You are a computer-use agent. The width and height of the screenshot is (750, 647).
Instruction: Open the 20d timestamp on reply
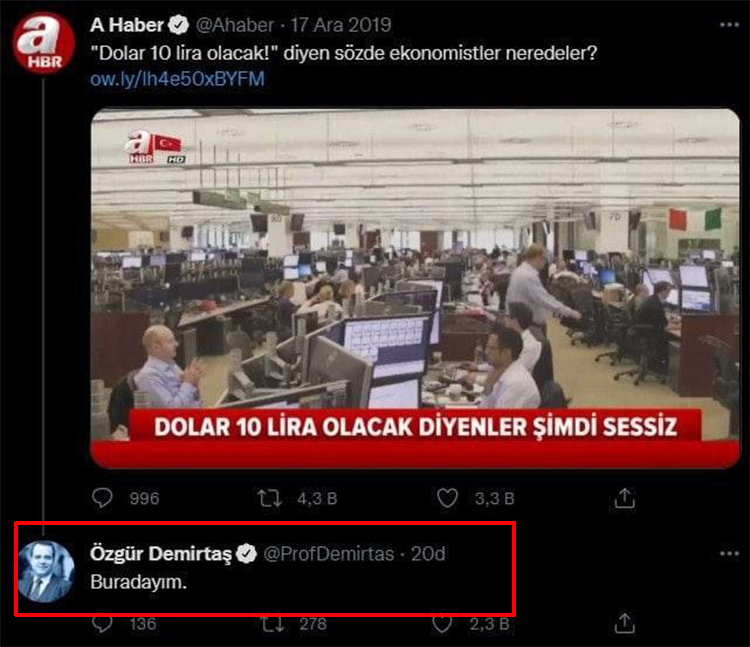point(428,554)
